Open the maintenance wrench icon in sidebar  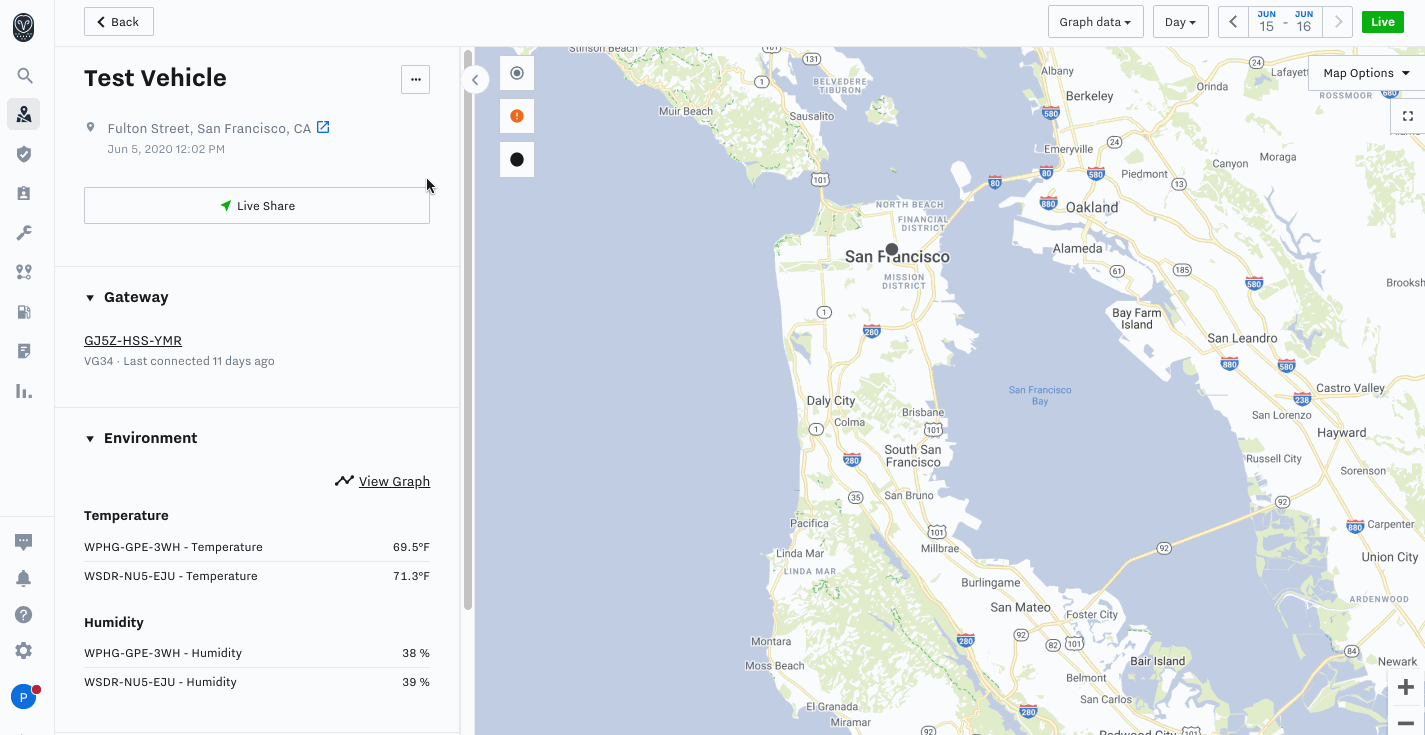(24, 233)
